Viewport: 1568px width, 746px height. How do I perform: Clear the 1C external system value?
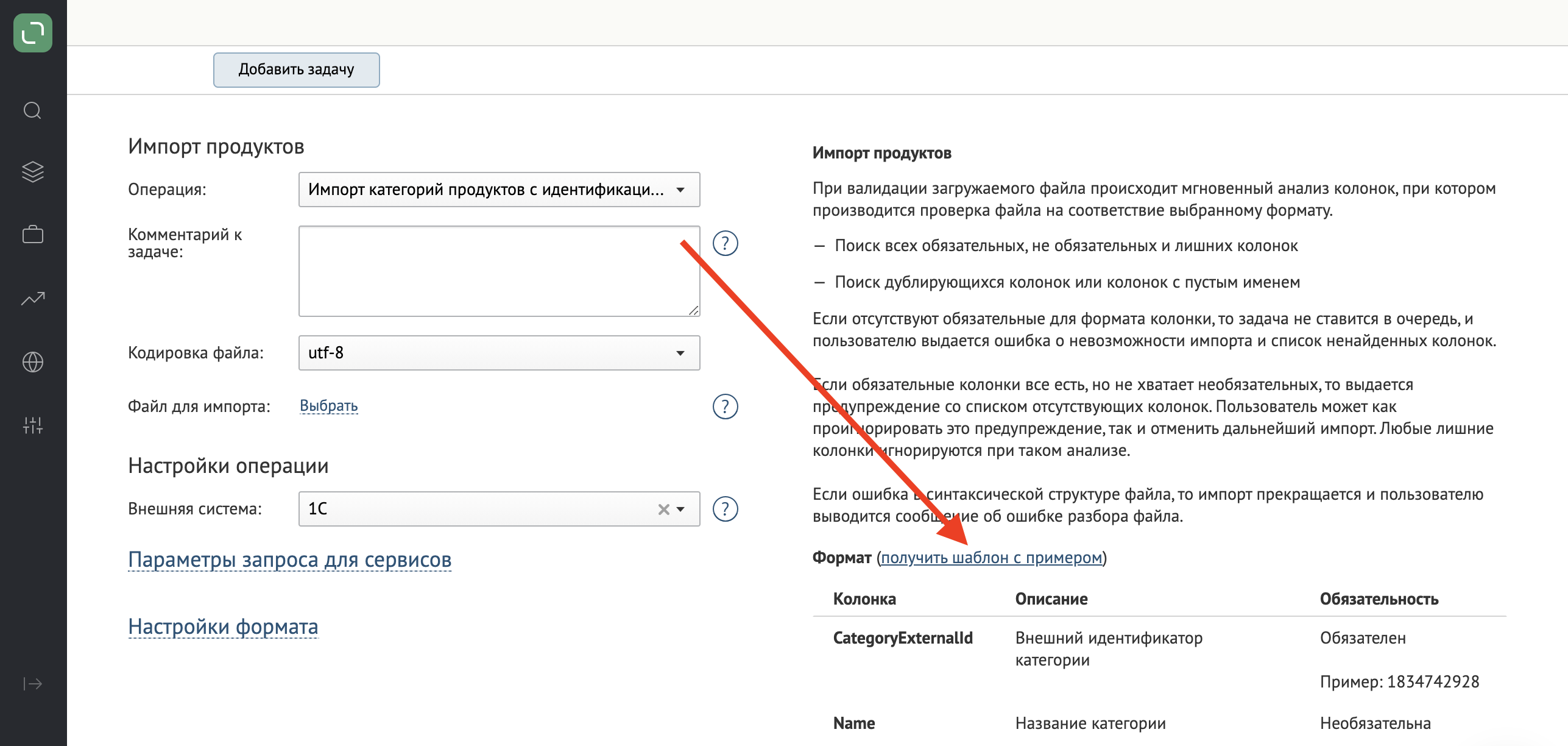(663, 509)
